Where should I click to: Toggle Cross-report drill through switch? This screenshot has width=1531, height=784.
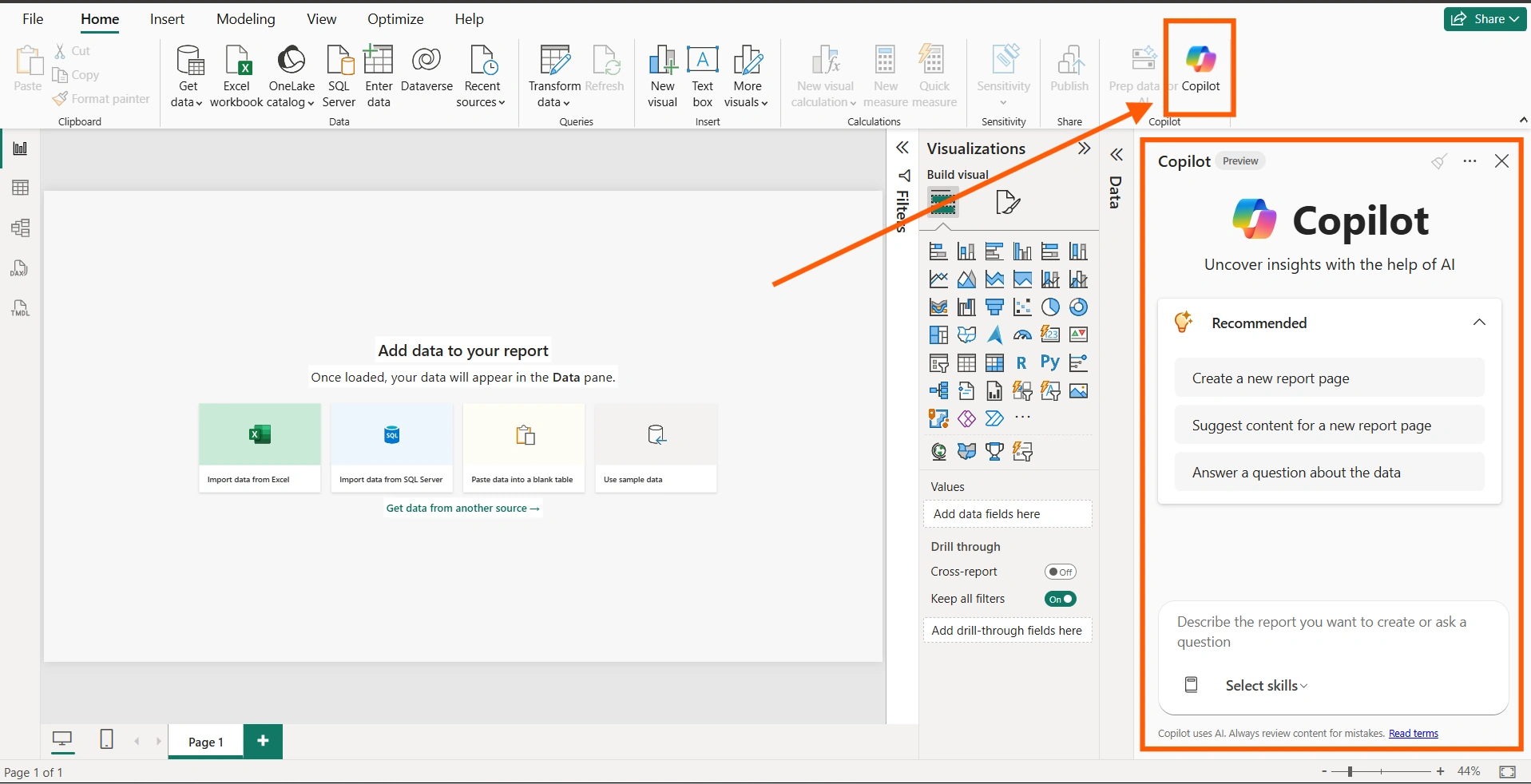[1061, 572]
